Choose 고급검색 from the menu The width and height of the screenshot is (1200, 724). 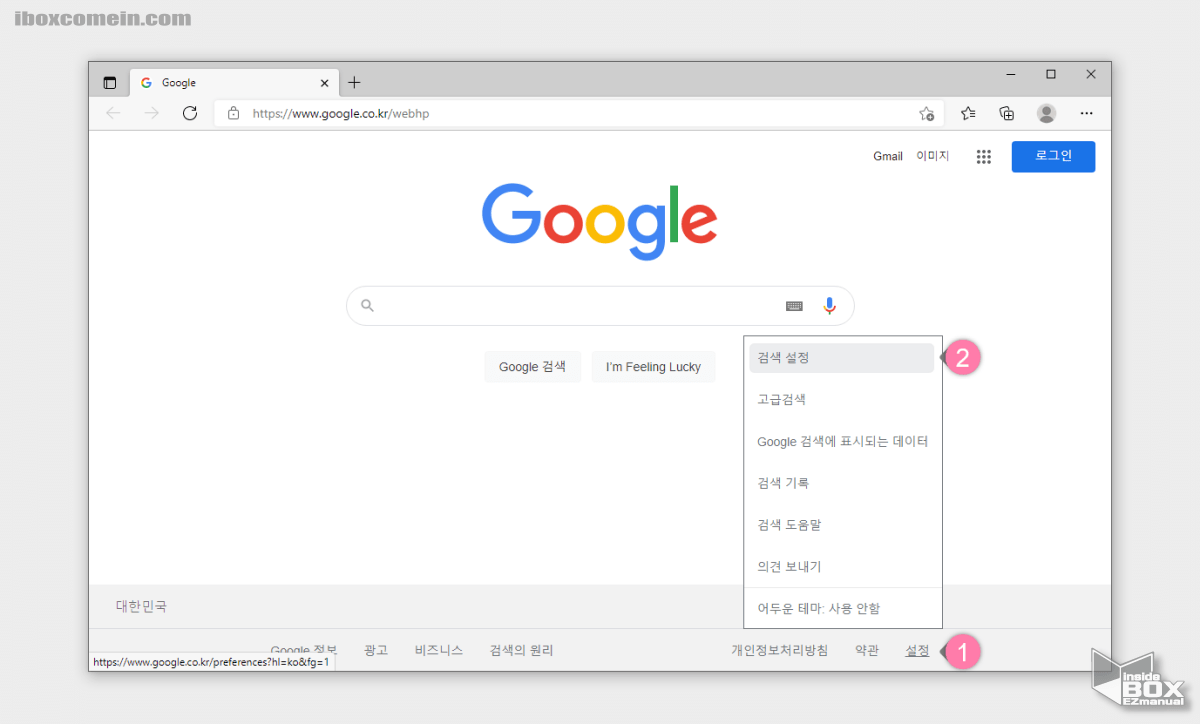click(843, 400)
